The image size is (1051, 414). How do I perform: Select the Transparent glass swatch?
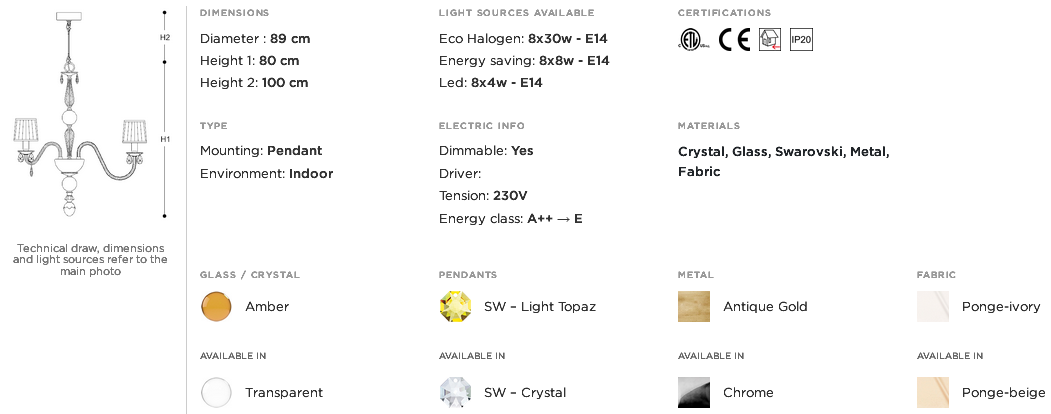(x=216, y=393)
